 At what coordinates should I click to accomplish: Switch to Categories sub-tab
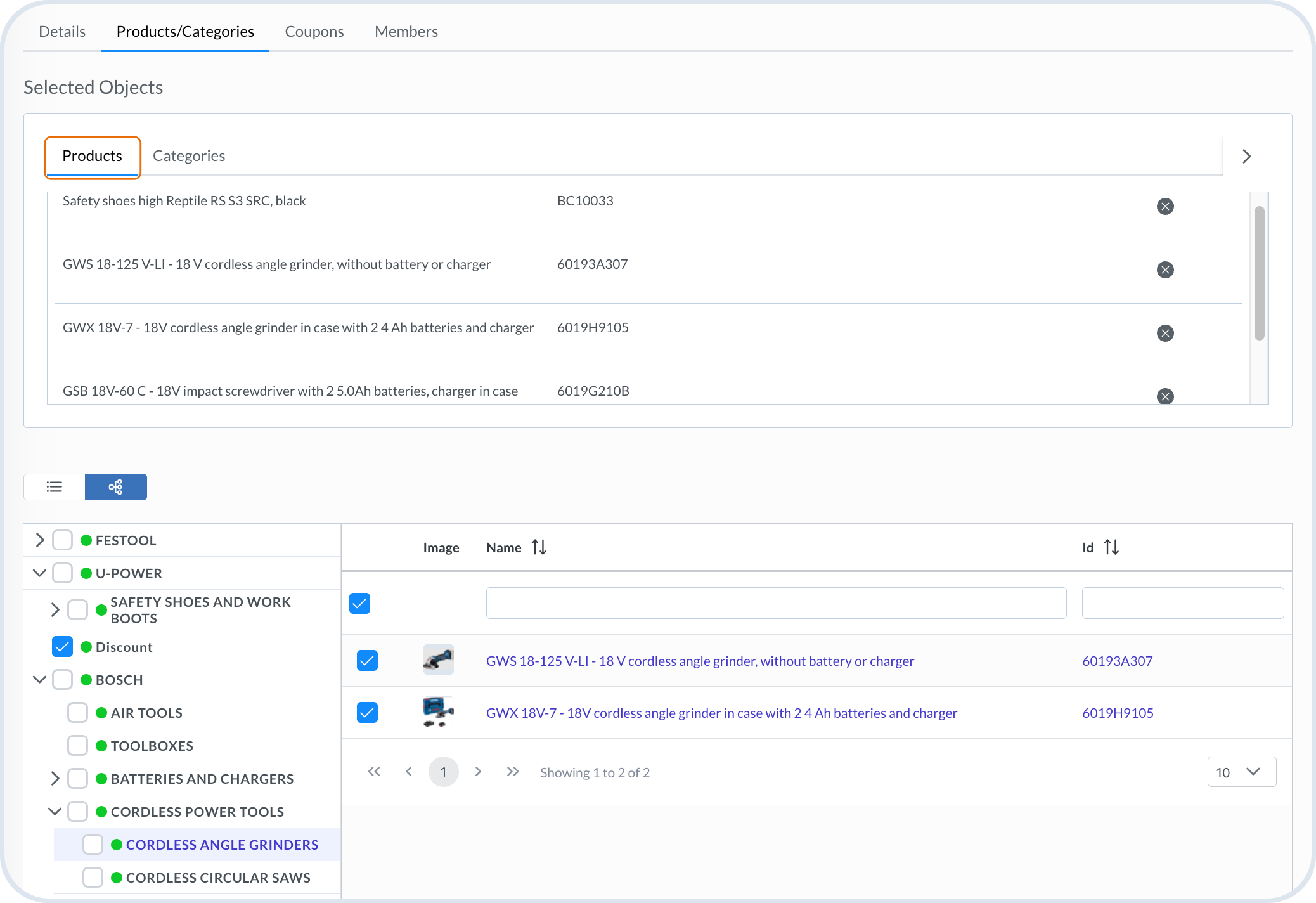pos(189,156)
